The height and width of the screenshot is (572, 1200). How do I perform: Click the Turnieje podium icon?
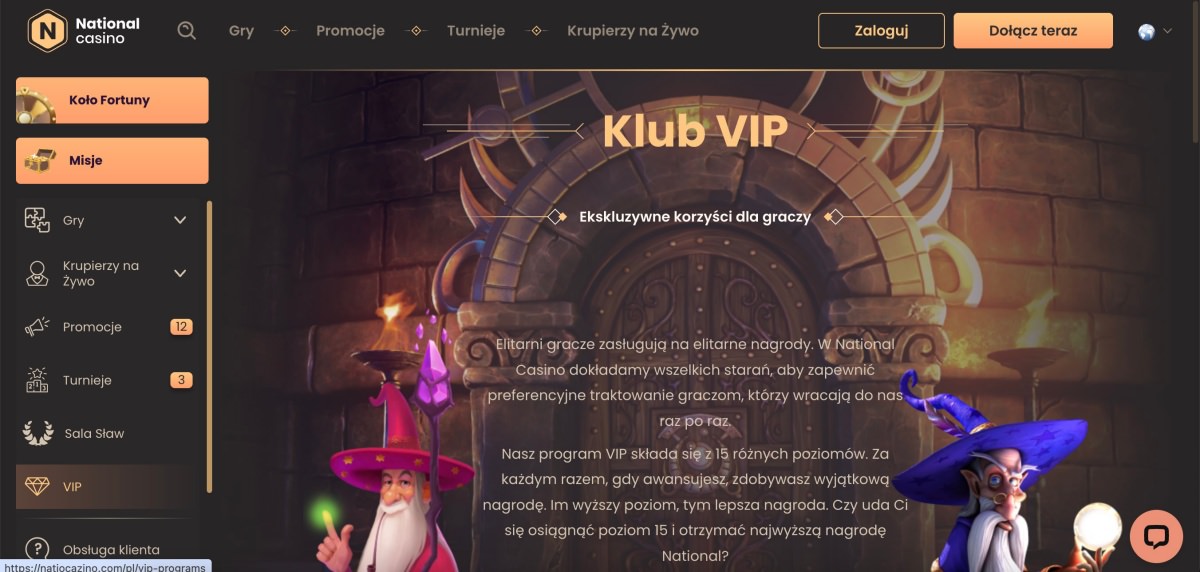(x=37, y=380)
